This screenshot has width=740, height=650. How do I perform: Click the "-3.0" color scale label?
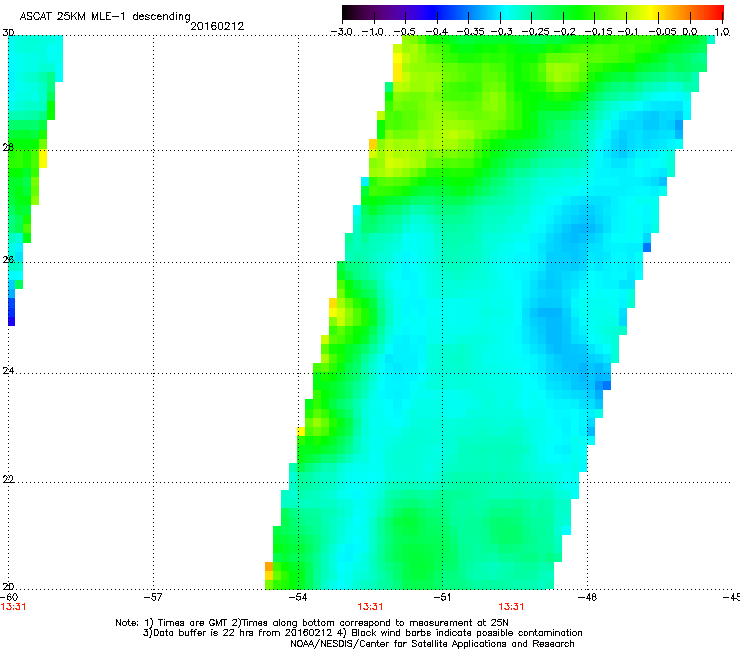coord(341,32)
